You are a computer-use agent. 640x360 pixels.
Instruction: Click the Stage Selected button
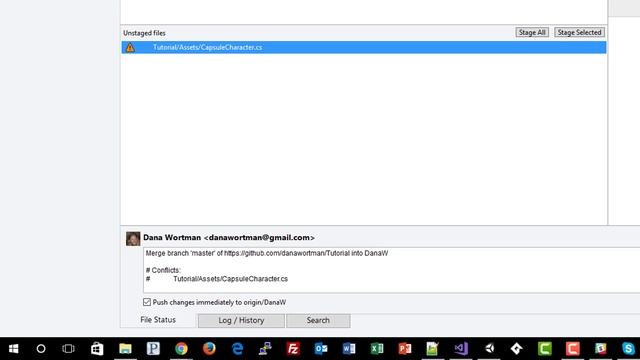tap(579, 32)
